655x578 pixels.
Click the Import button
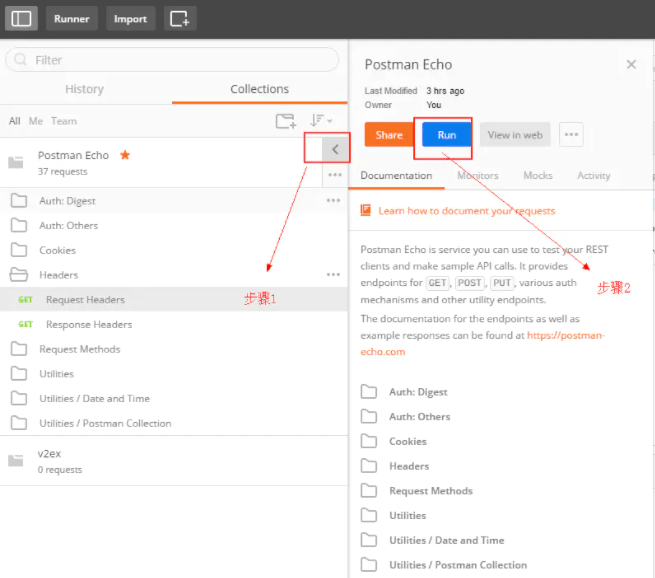(130, 18)
